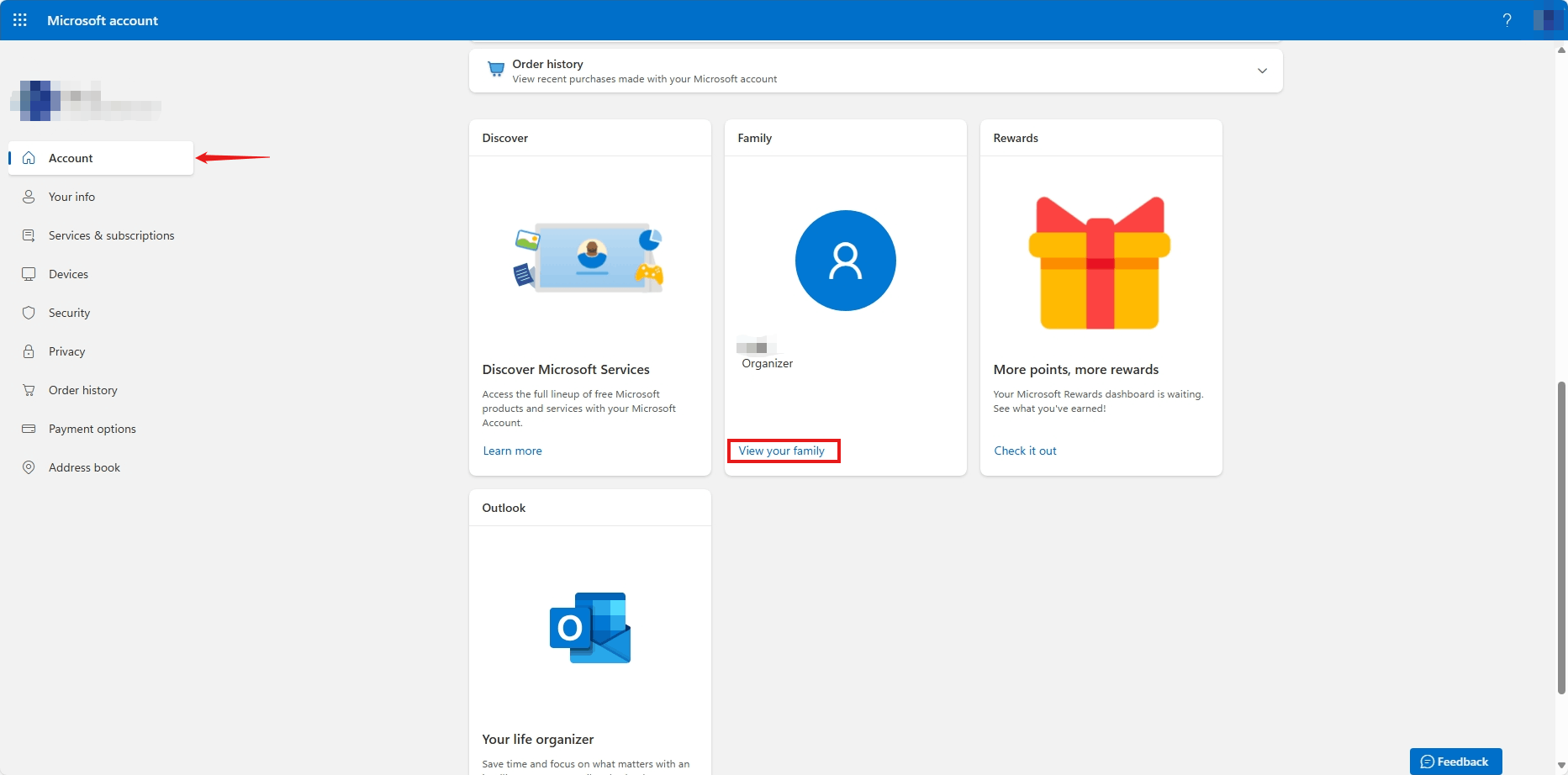Viewport: 1568px width, 775px height.
Task: Click the Devices monitor icon
Action: pyautogui.click(x=29, y=274)
